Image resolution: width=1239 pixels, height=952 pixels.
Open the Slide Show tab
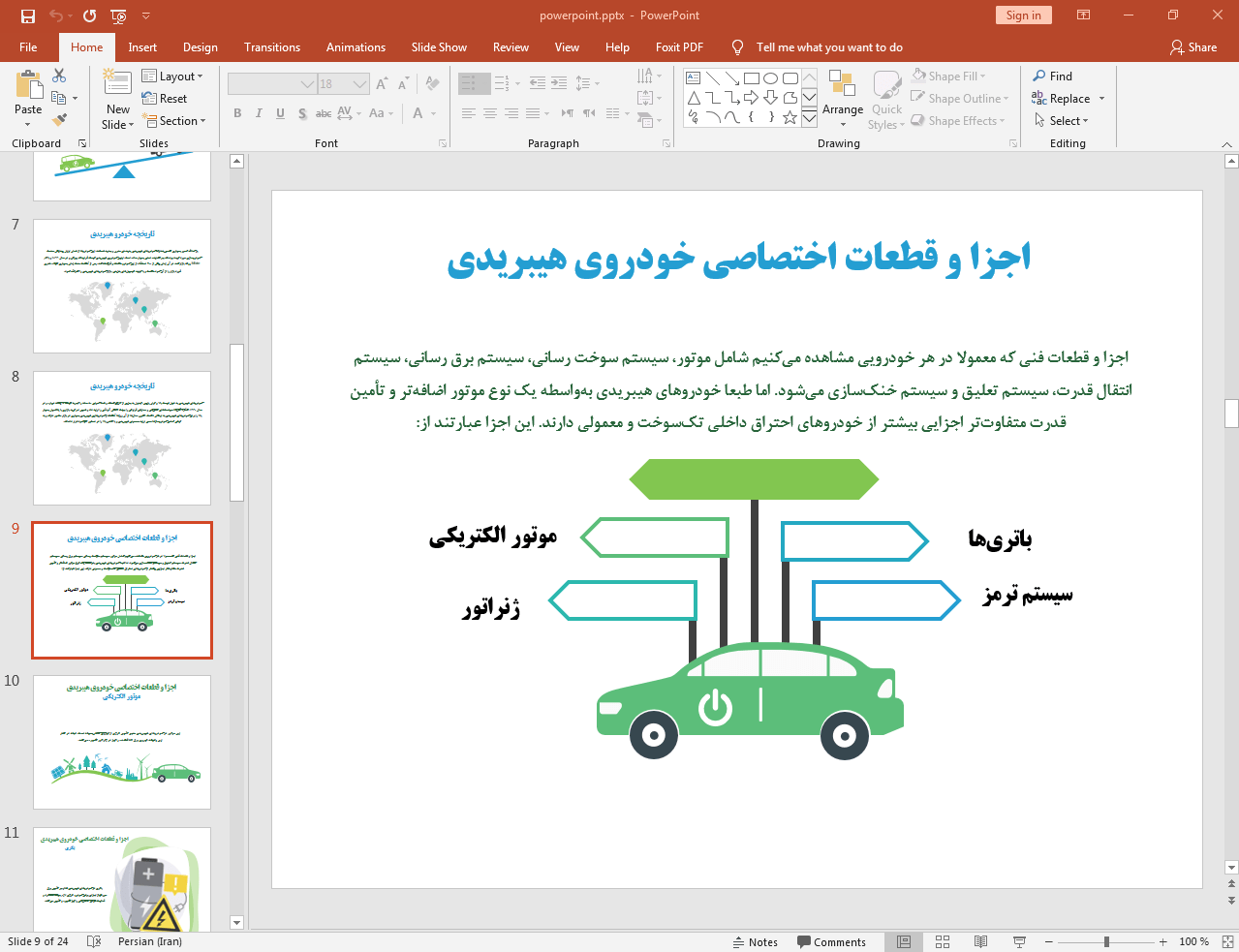coord(439,47)
